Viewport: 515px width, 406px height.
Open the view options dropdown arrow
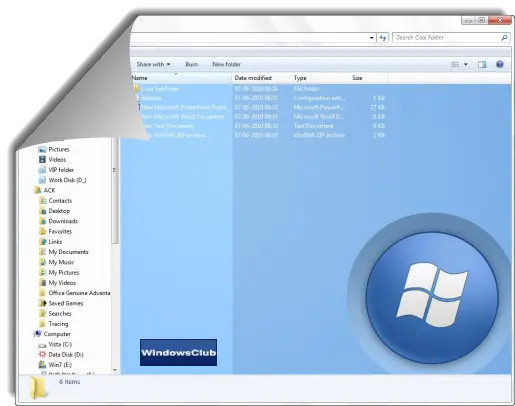[466, 64]
